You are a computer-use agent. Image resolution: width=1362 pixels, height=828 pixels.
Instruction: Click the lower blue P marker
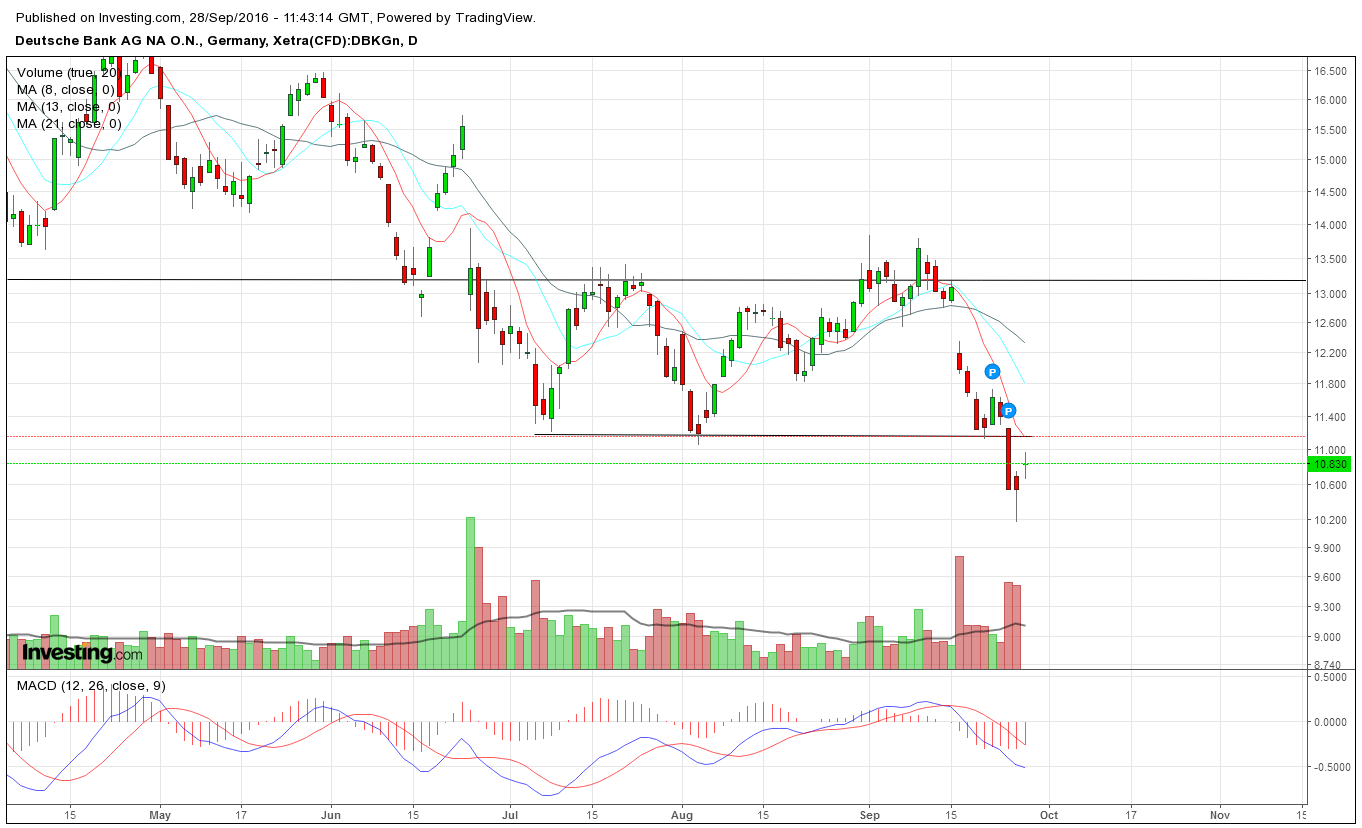1009,410
